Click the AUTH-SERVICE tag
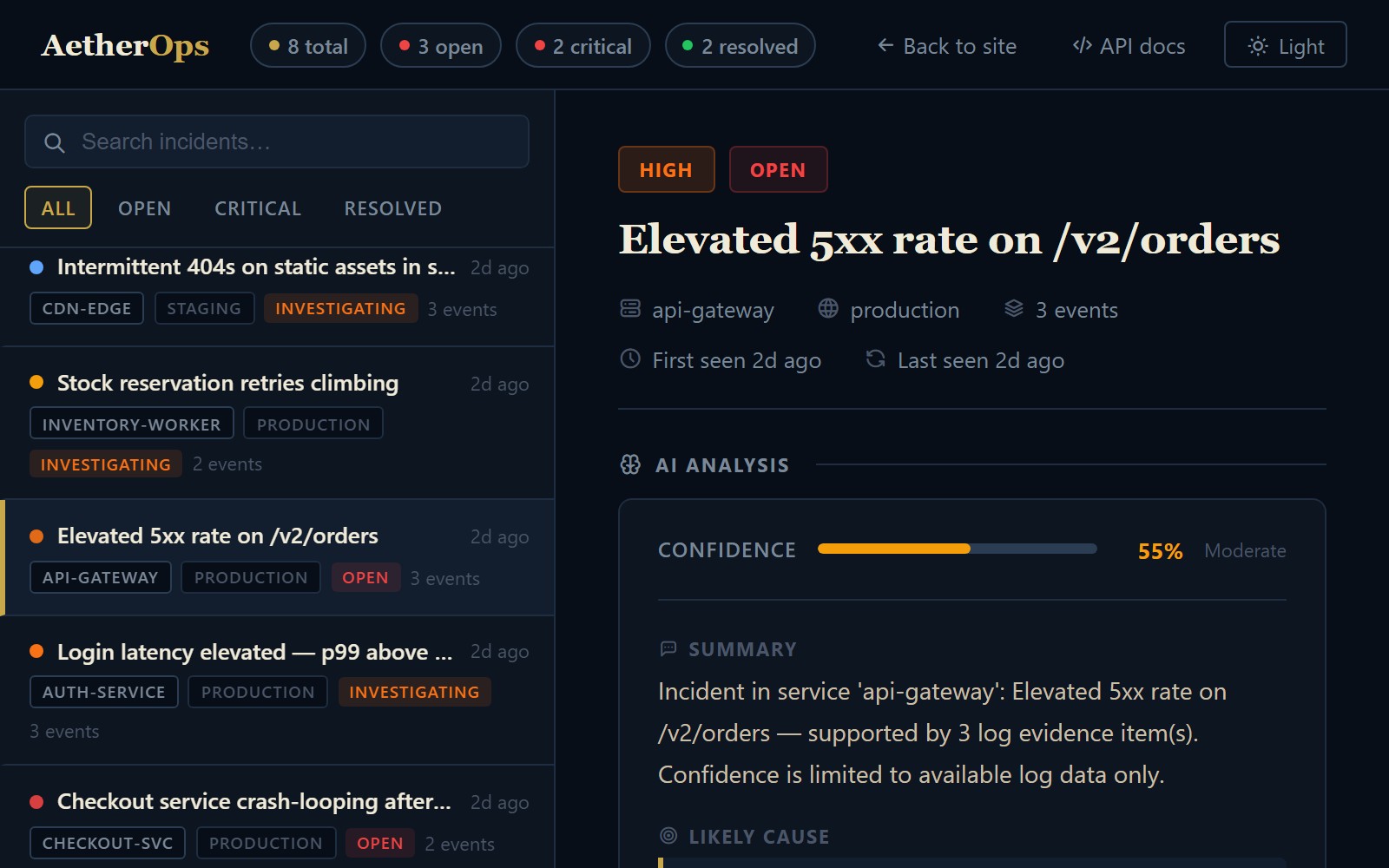Viewport: 1389px width, 868px height. 104,692
